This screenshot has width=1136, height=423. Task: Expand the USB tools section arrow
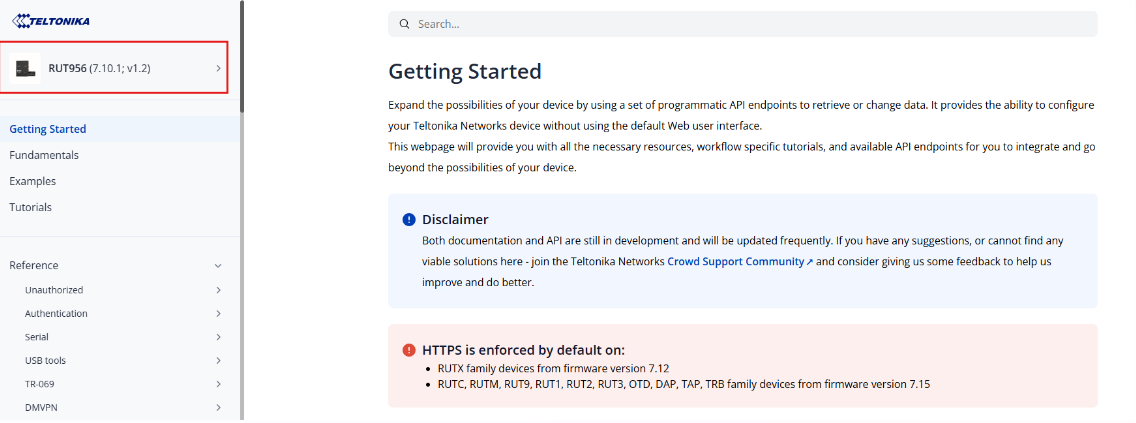tap(218, 361)
